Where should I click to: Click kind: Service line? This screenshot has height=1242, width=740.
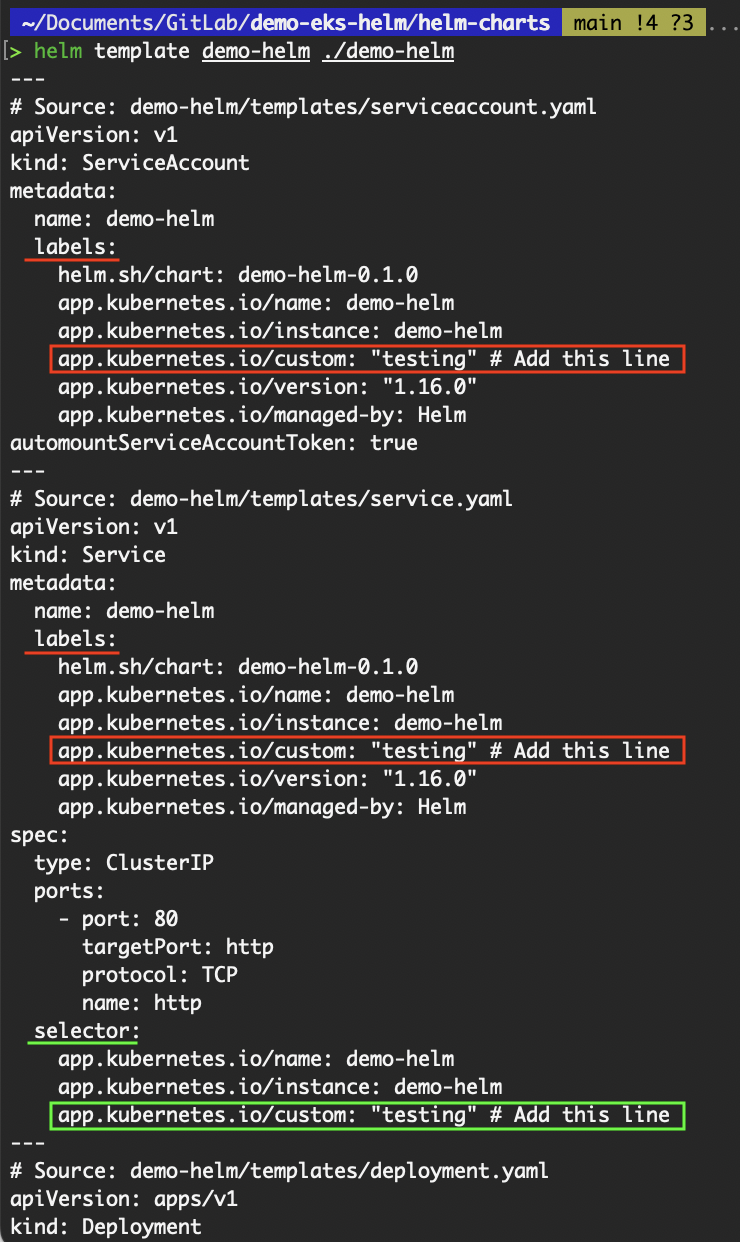88,554
